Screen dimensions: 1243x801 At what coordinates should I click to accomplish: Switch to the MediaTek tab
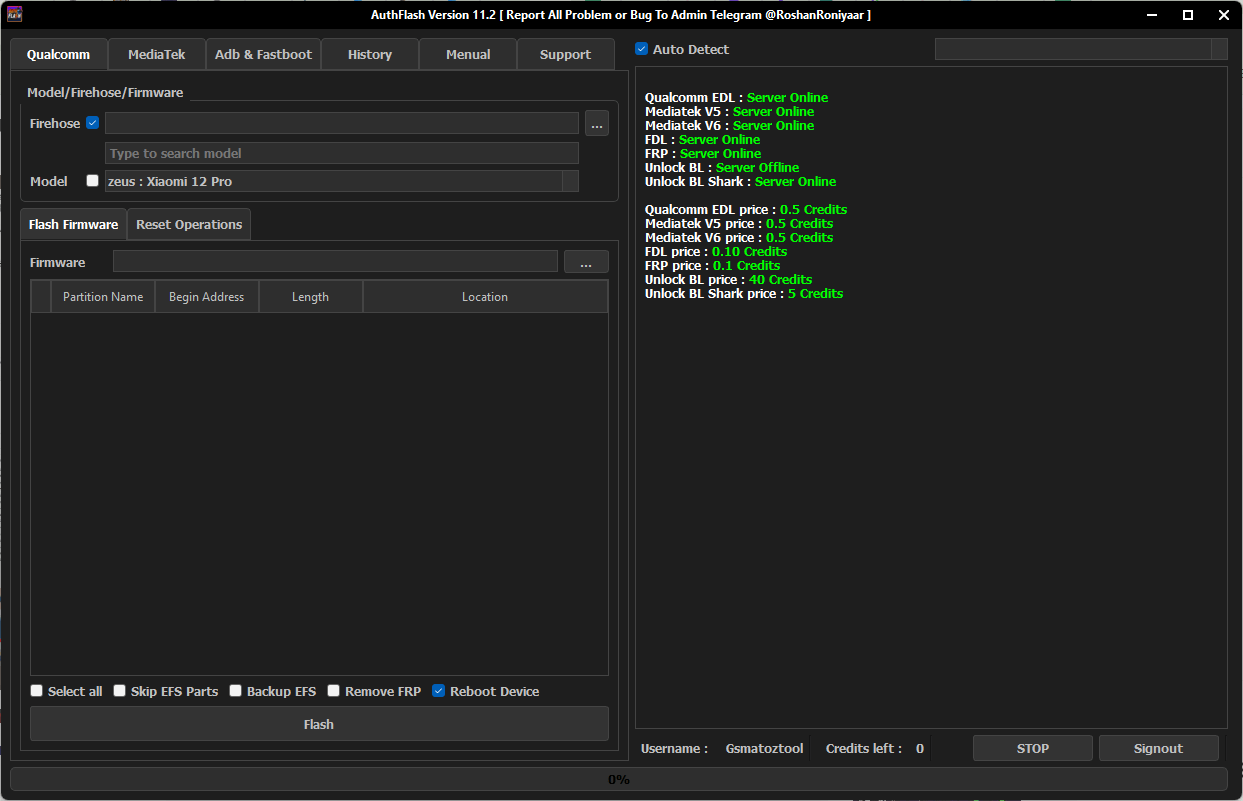tap(156, 54)
